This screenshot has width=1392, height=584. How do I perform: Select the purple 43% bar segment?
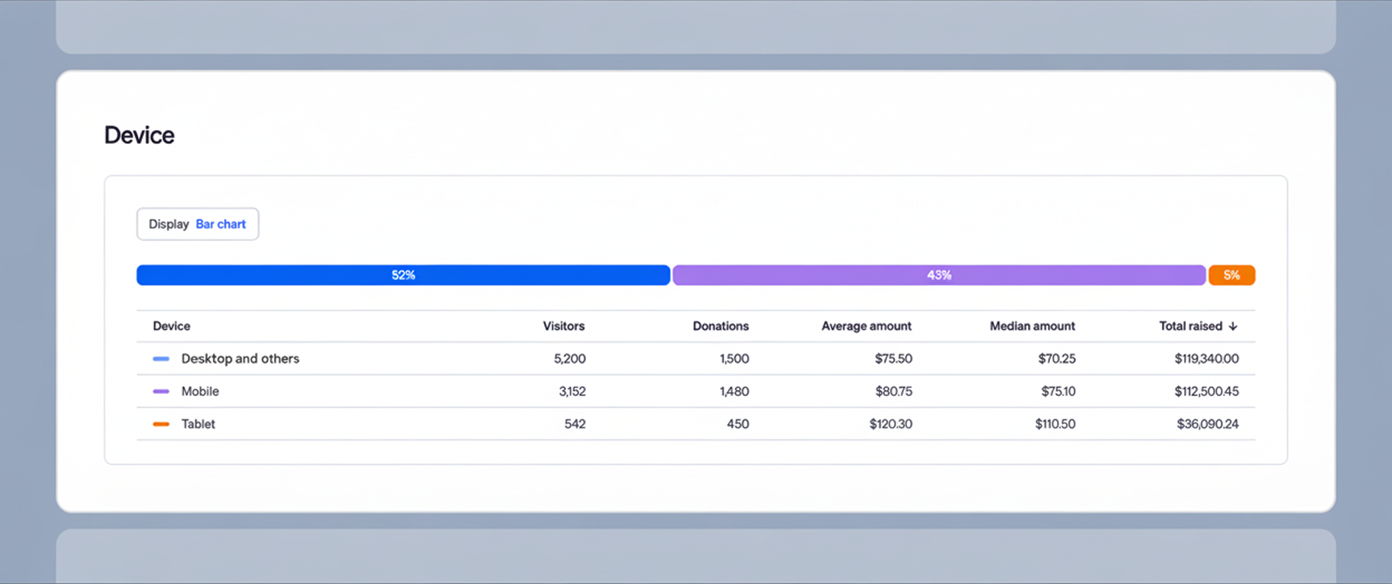(938, 274)
